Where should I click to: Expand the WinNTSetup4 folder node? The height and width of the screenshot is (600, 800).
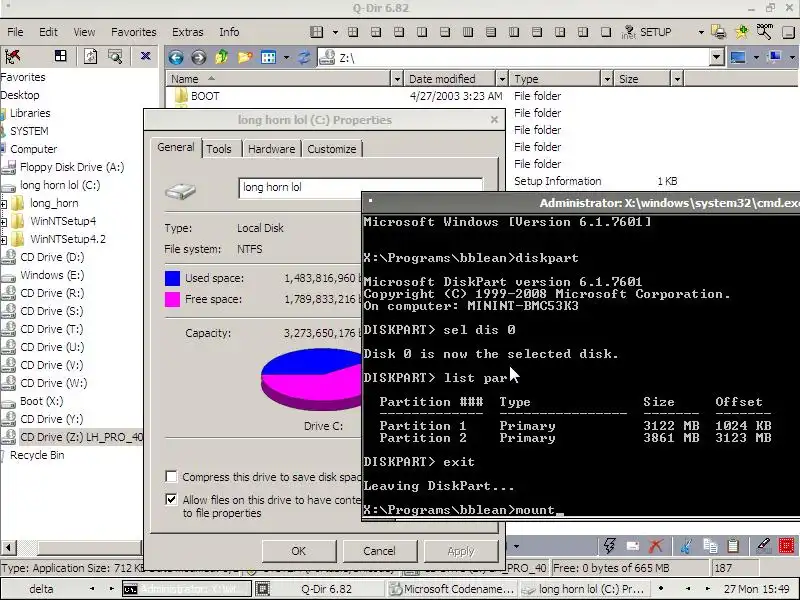[x=3, y=221]
